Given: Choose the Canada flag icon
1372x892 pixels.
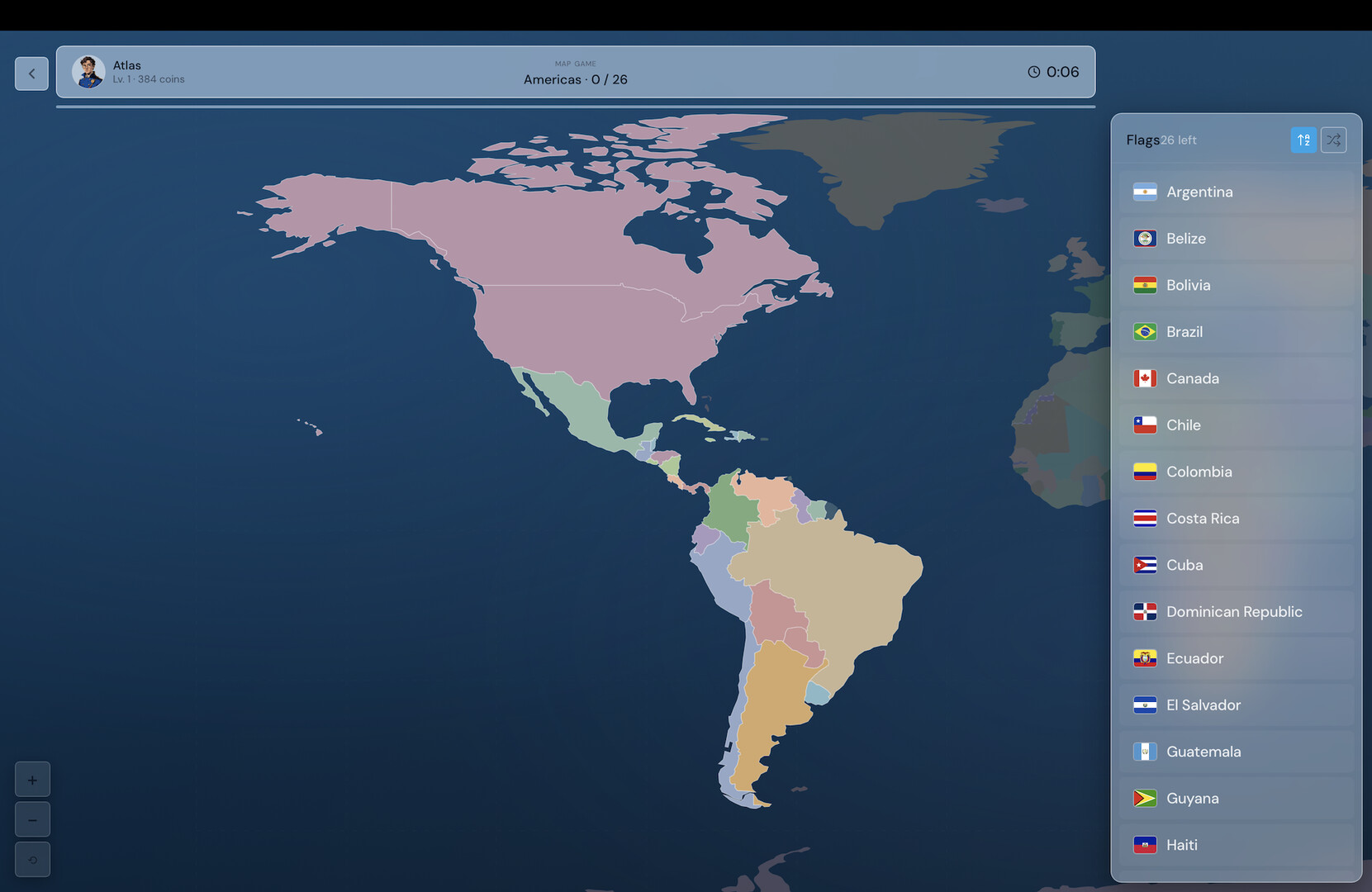Looking at the screenshot, I should point(1145,378).
